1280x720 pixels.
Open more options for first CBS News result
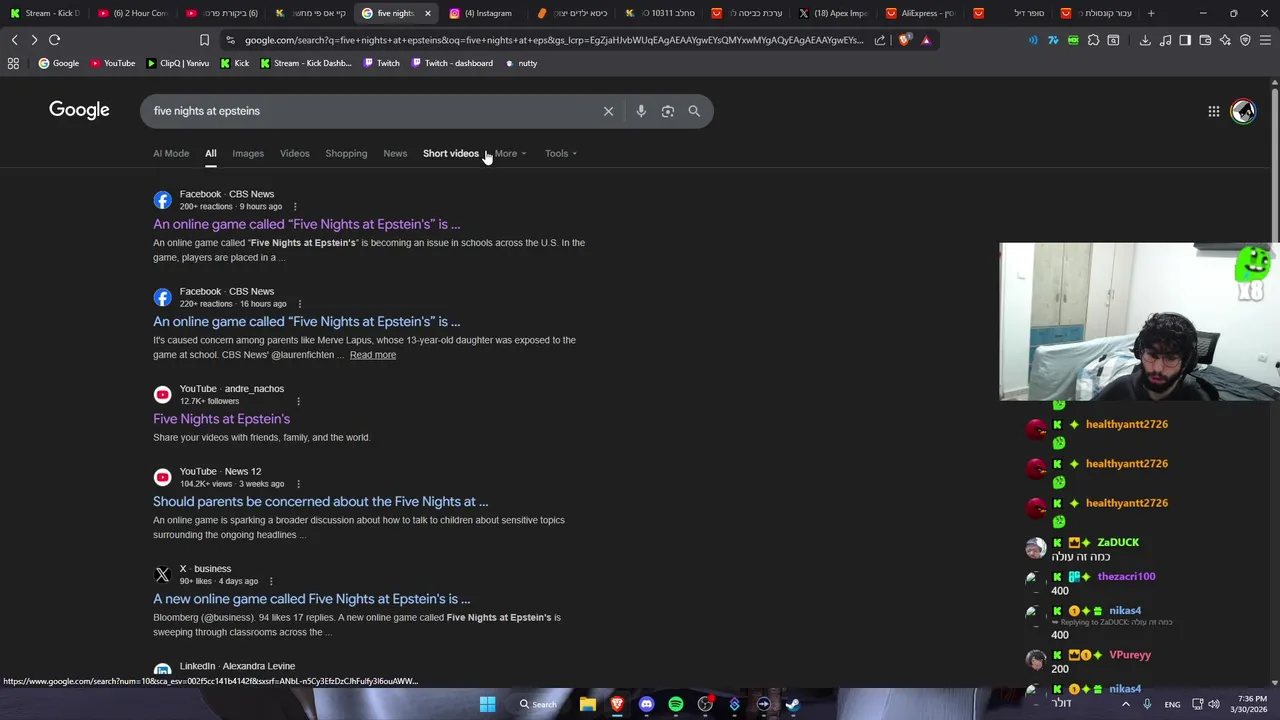(294, 207)
